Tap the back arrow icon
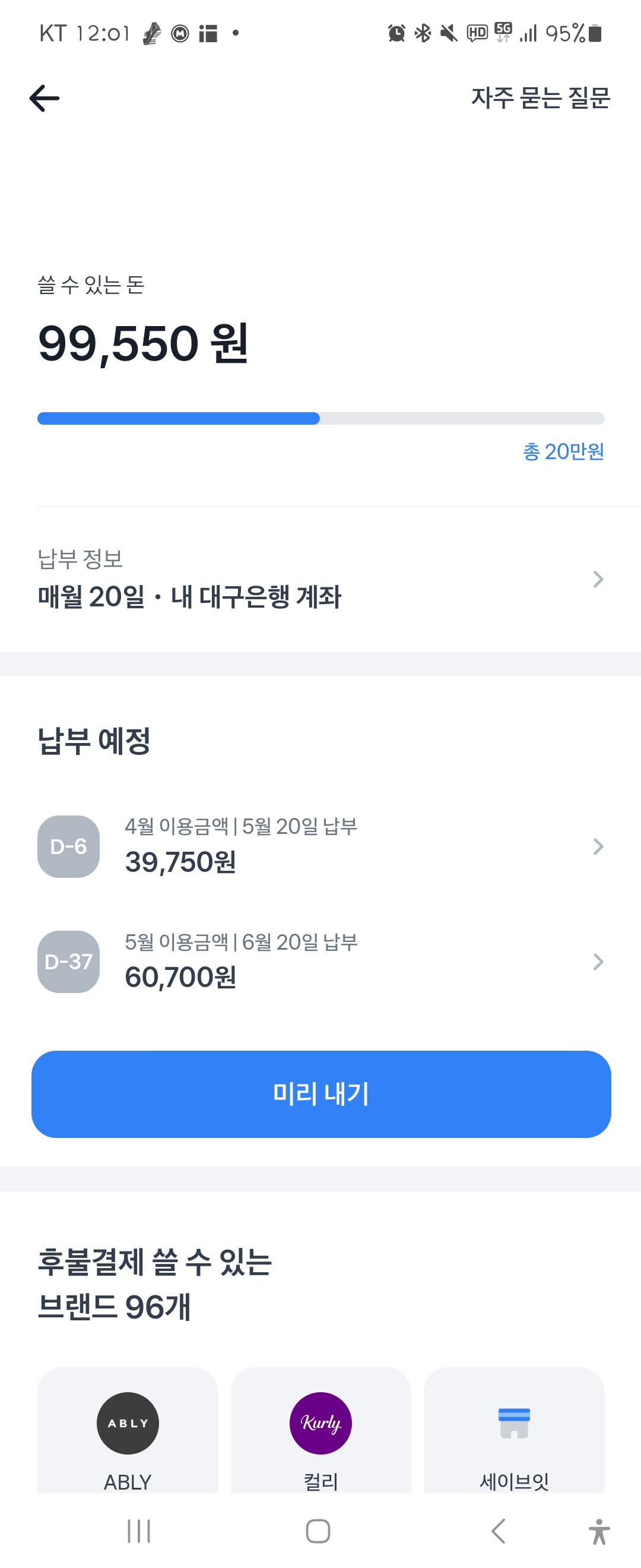The image size is (641, 1568). point(45,98)
